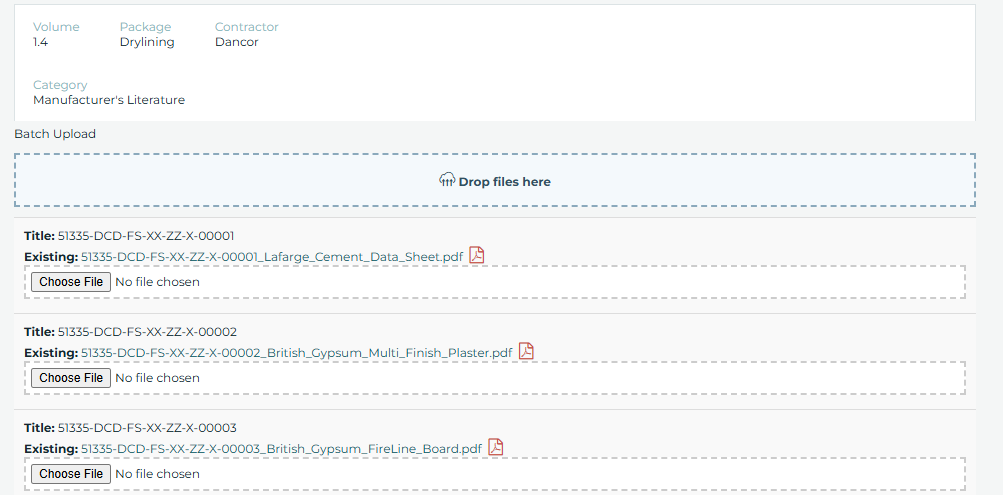
Task: Open the British_Gypsum_FireLine_Board.pdf link
Action: 281,449
